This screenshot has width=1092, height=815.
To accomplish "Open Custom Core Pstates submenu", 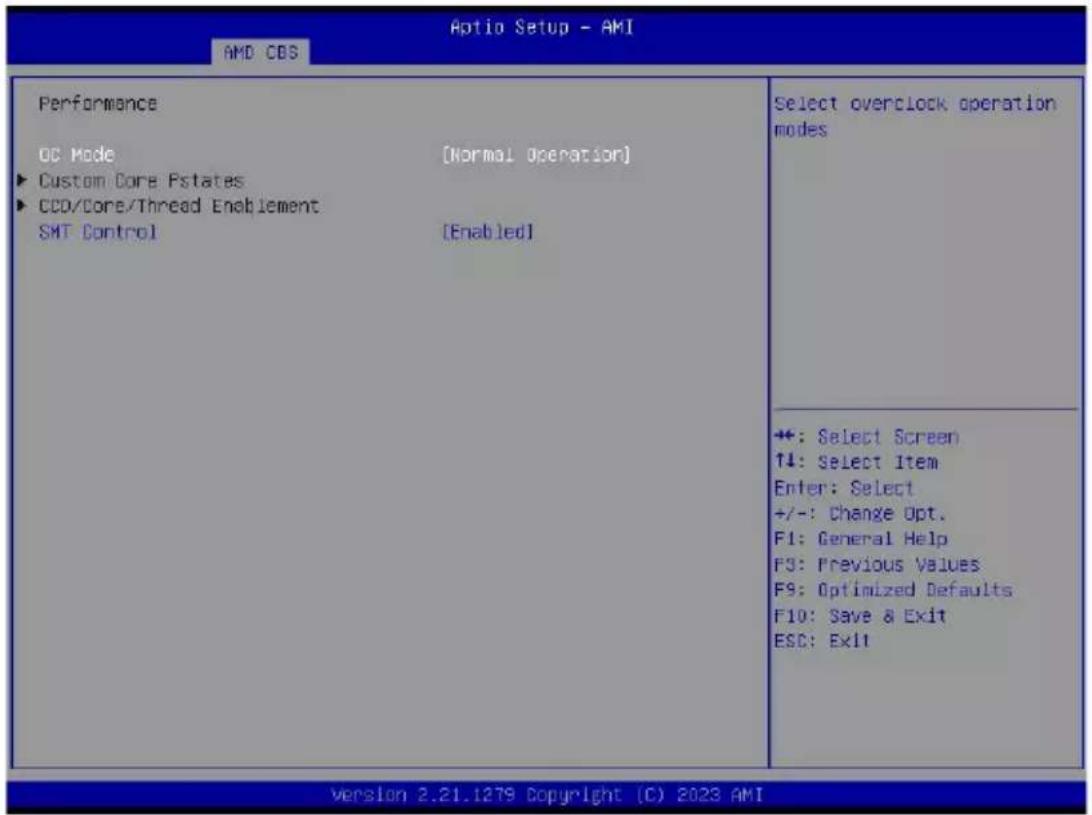I will coord(141,180).
